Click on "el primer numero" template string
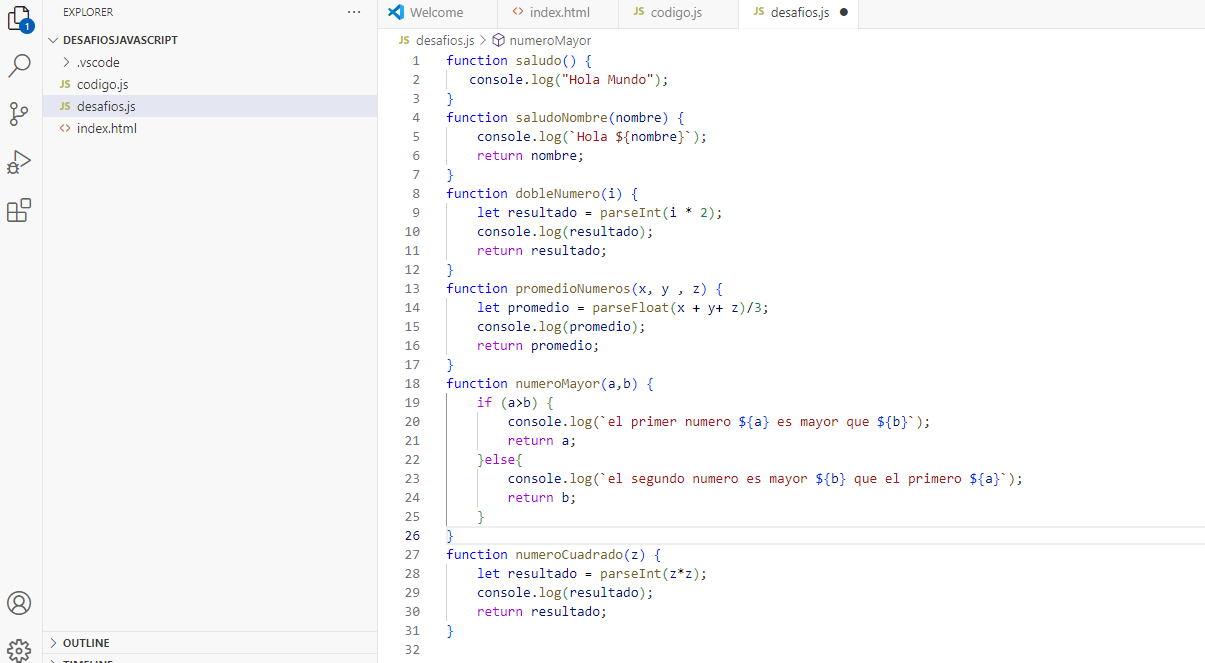The width and height of the screenshot is (1205, 663). (757, 421)
